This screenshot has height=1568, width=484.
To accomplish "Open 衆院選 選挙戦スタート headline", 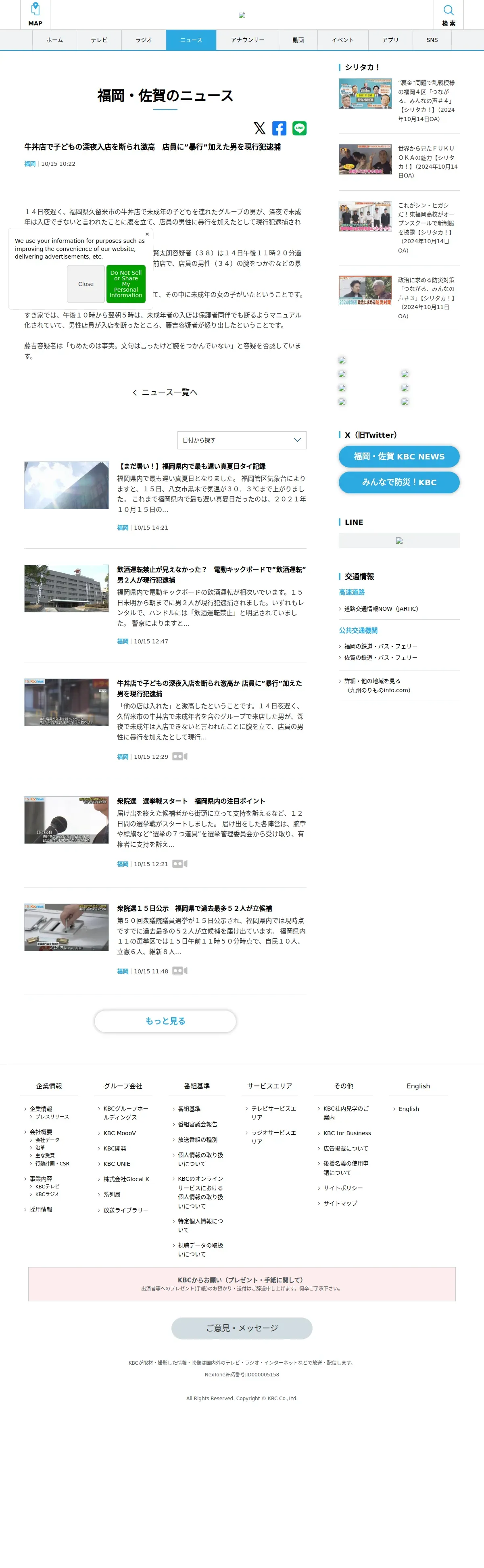I will tap(191, 801).
